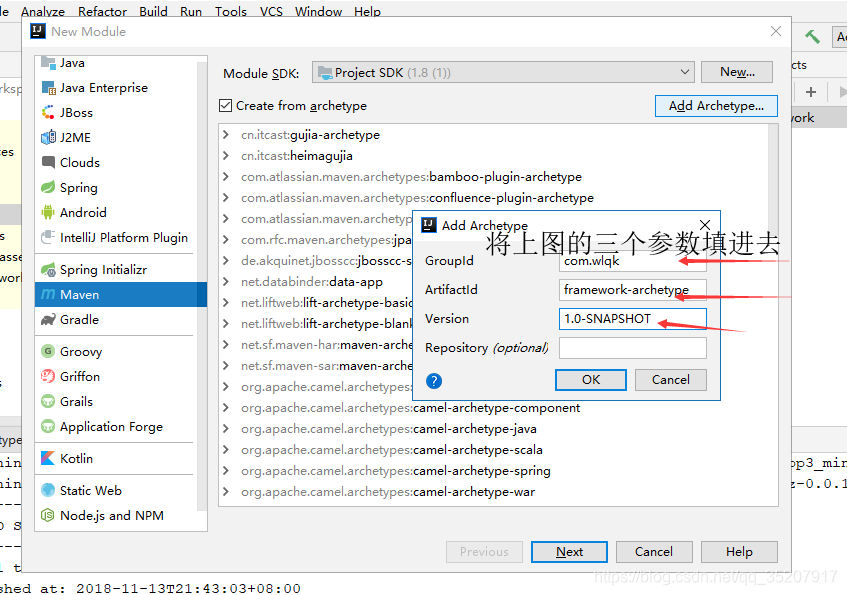Viewport: 847px width, 595px height.
Task: Select the Groovy icon
Action: click(x=48, y=351)
